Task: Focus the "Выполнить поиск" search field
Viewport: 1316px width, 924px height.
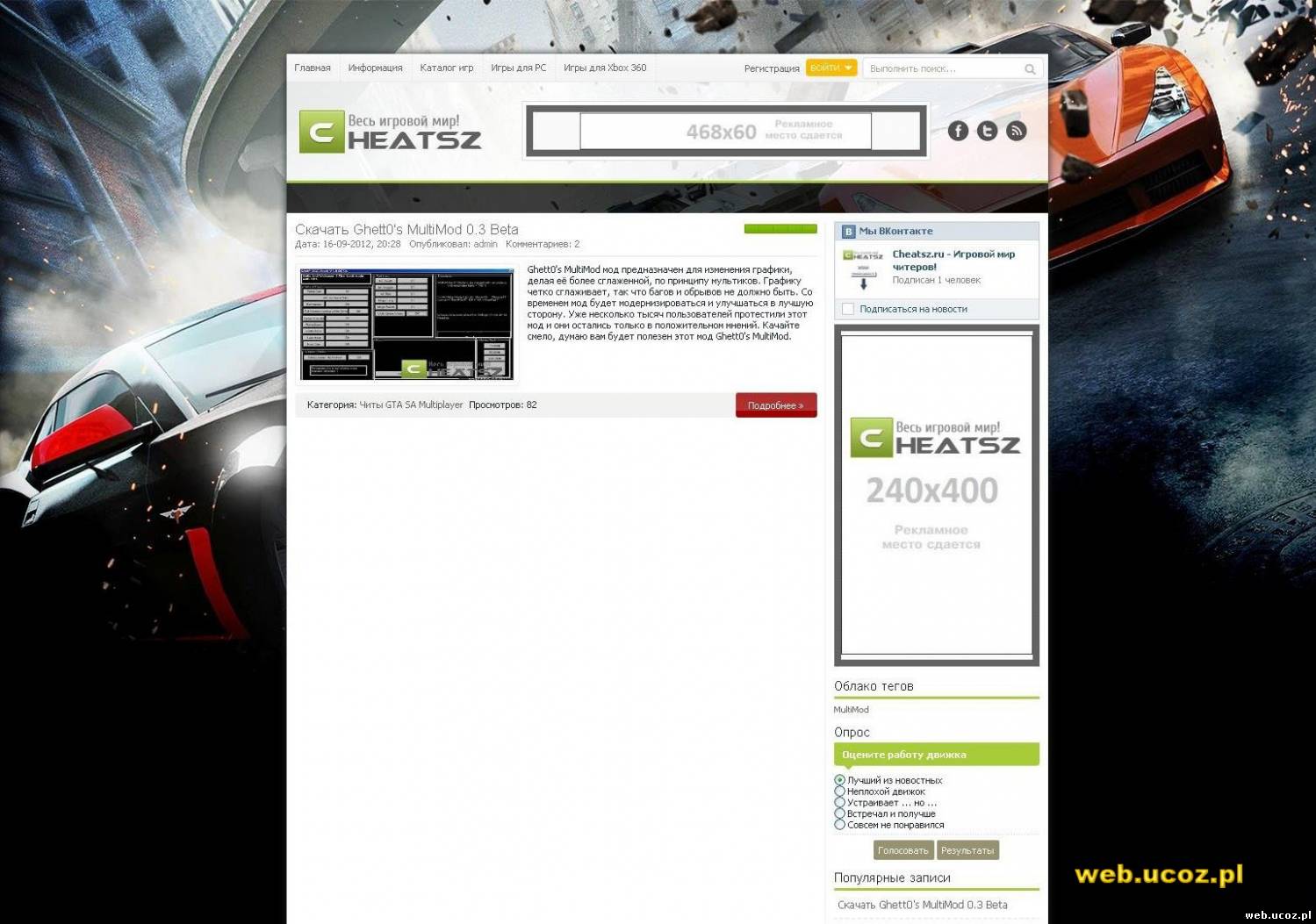Action: [x=941, y=68]
